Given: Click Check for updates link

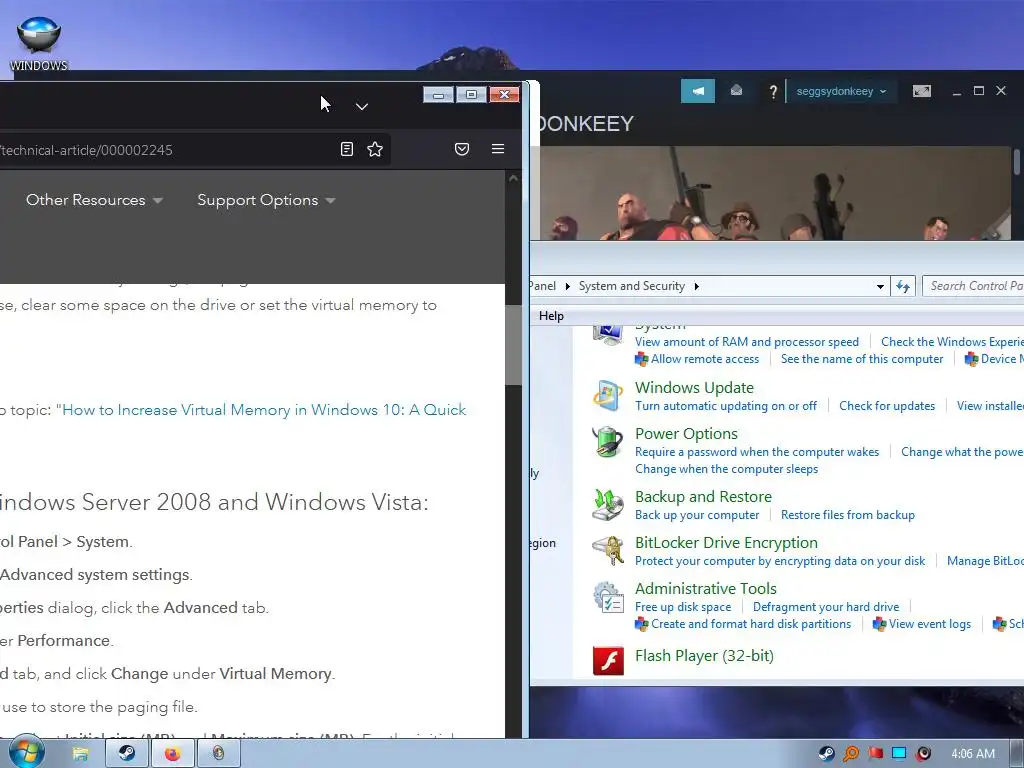Looking at the screenshot, I should (887, 406).
